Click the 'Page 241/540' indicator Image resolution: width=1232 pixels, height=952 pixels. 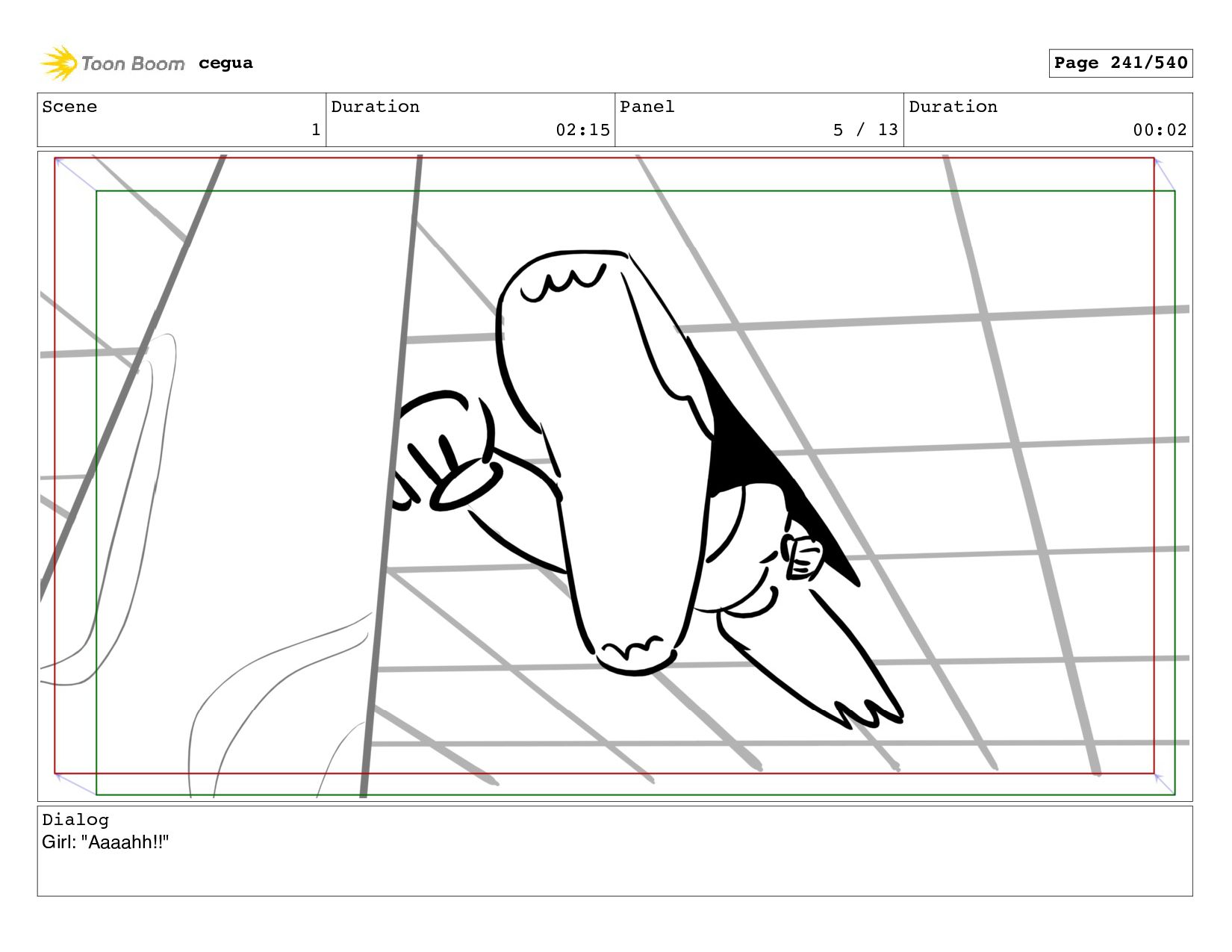click(1120, 63)
